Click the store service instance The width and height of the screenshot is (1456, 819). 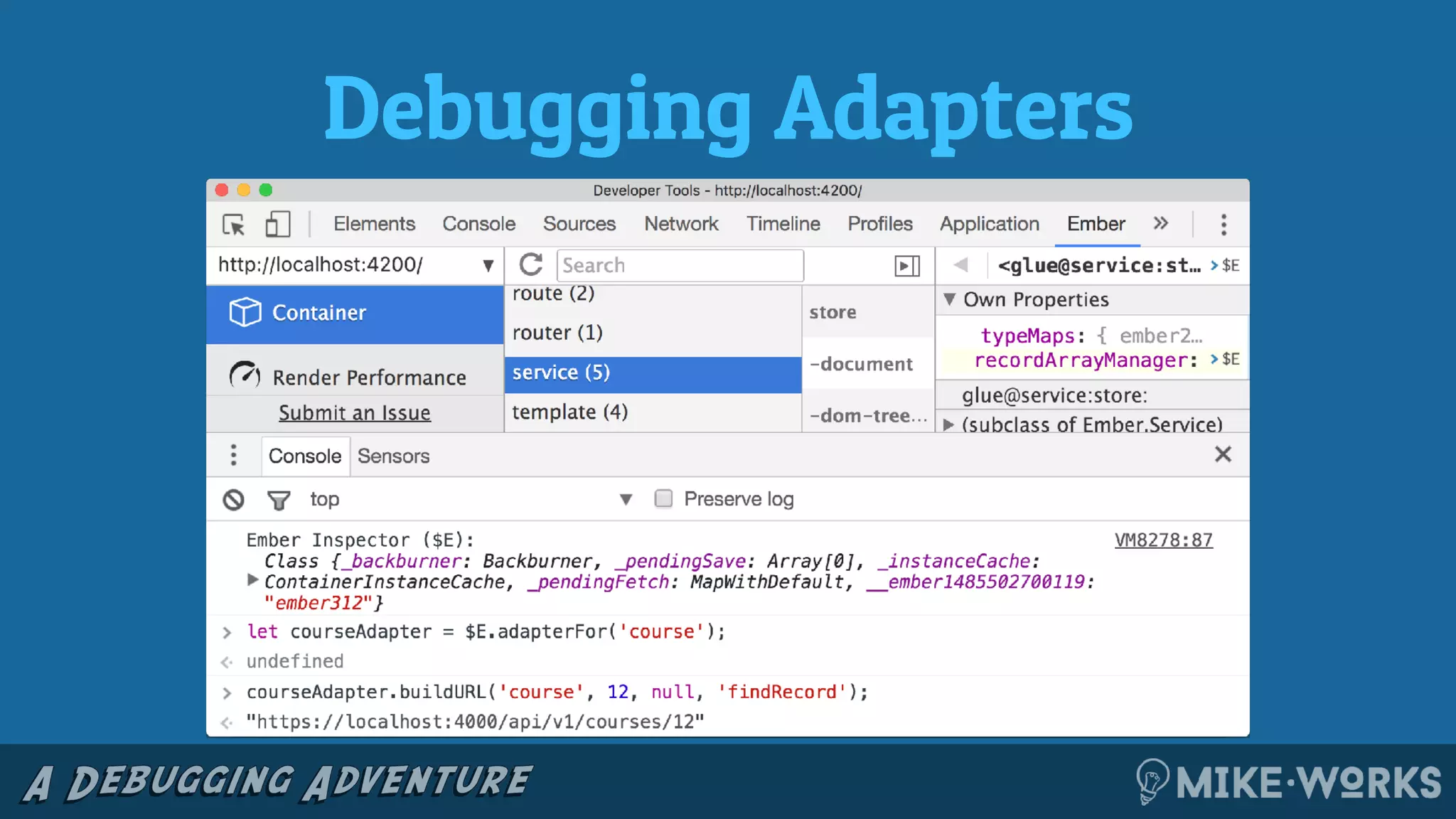pos(869,312)
